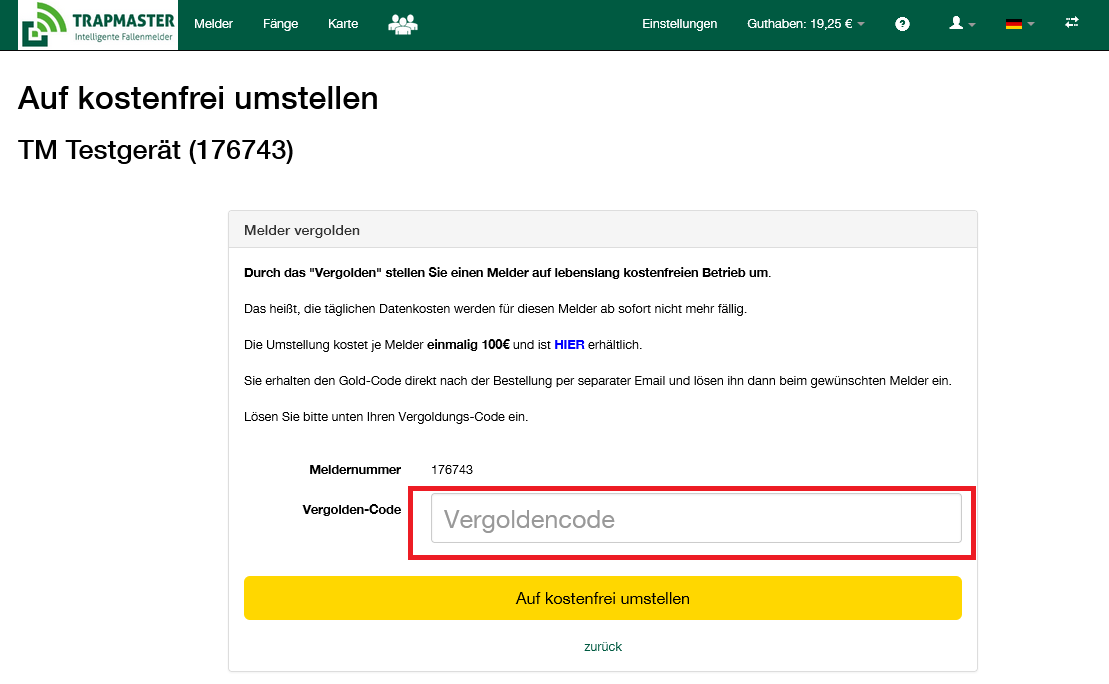Click the zurück link
The width and height of the screenshot is (1109, 684).
pos(603,647)
